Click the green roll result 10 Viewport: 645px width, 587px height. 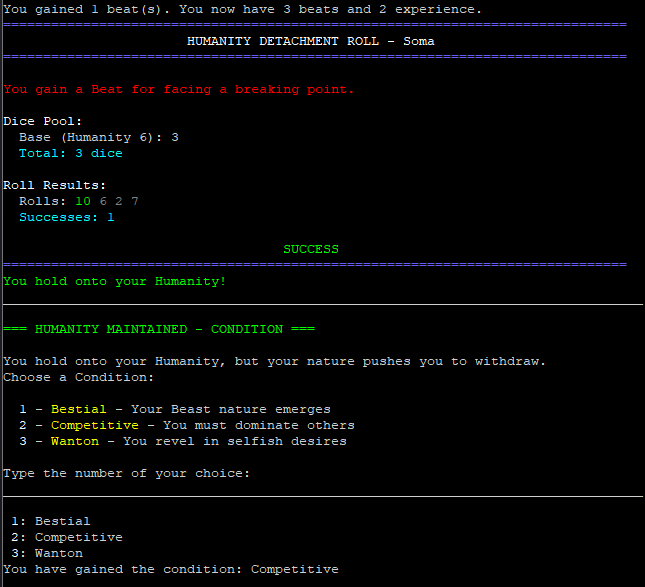[x=83, y=201]
